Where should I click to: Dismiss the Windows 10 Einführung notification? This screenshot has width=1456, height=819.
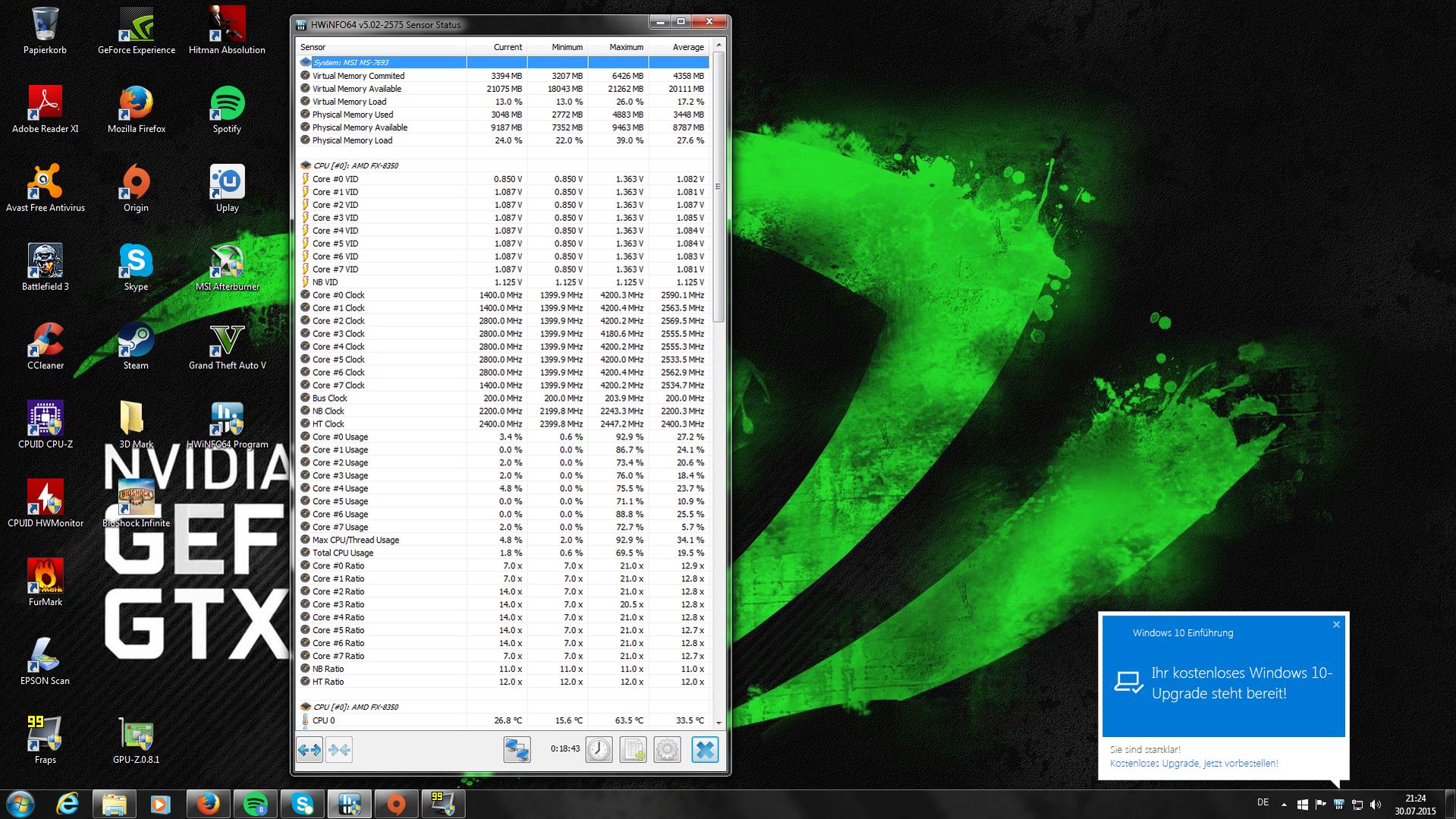point(1336,625)
